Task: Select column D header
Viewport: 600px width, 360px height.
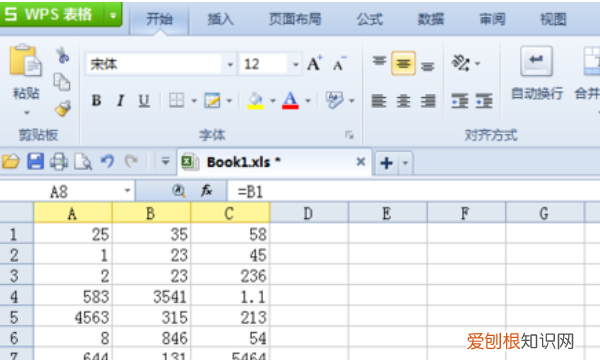Action: click(x=309, y=213)
